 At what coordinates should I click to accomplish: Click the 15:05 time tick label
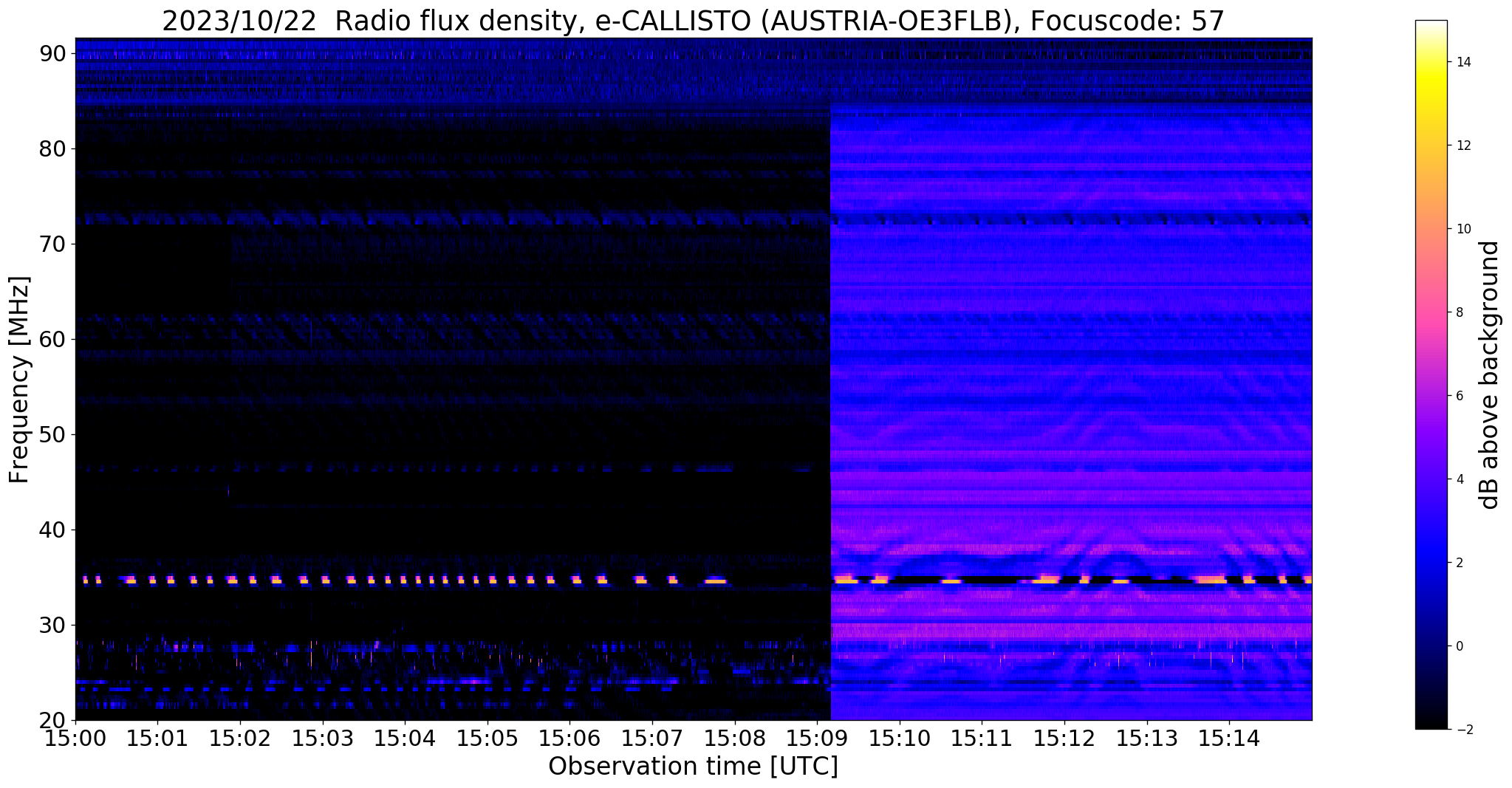click(x=488, y=737)
